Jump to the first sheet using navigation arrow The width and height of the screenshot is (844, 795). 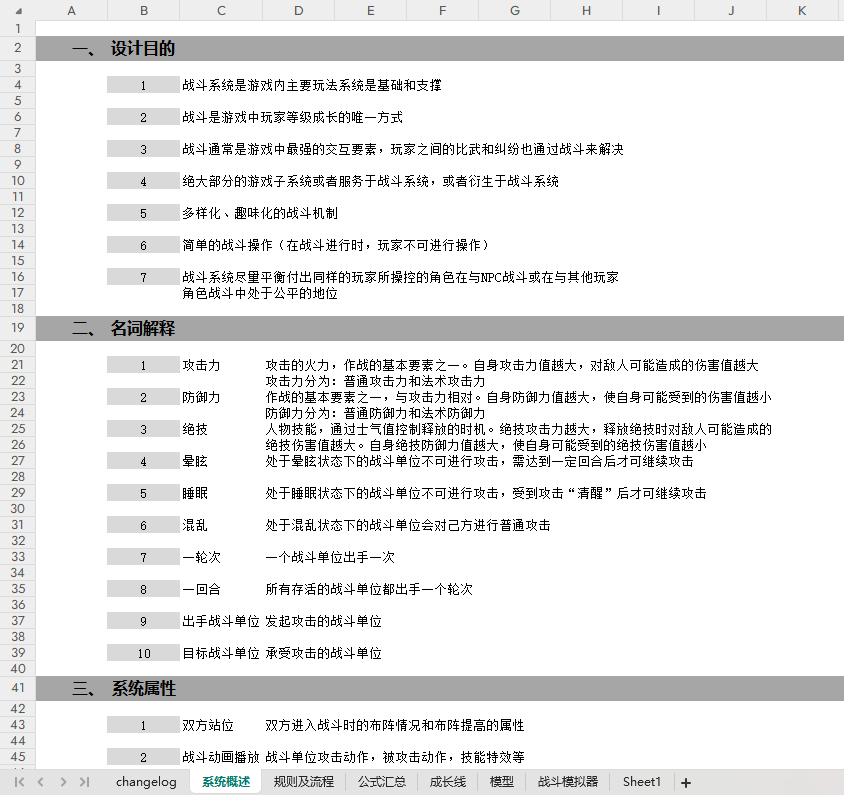19,782
